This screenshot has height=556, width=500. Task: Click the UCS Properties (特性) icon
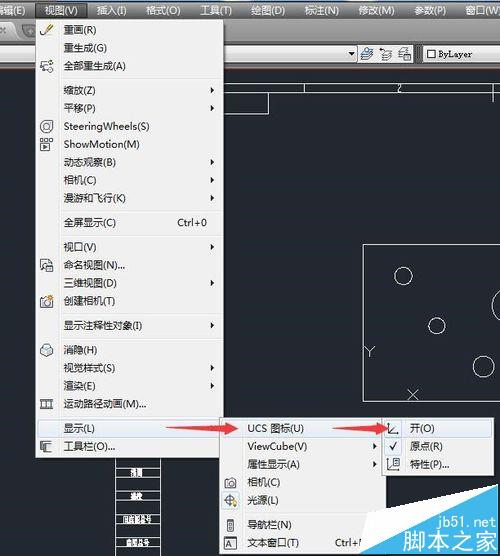pos(393,464)
